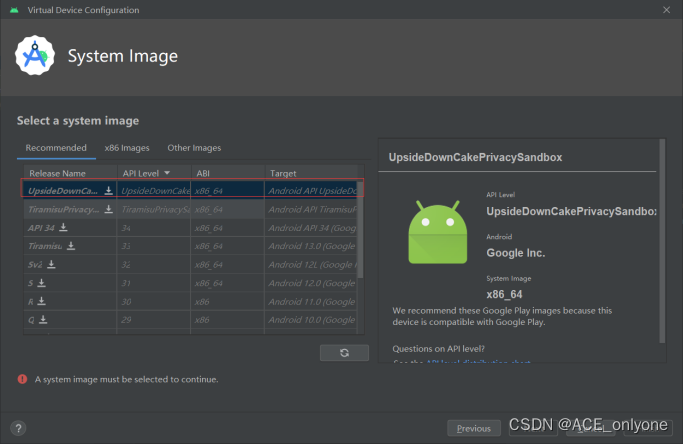Viewport: 684px width, 444px height.
Task: Click the API level 29 cell
Action: [154, 320]
